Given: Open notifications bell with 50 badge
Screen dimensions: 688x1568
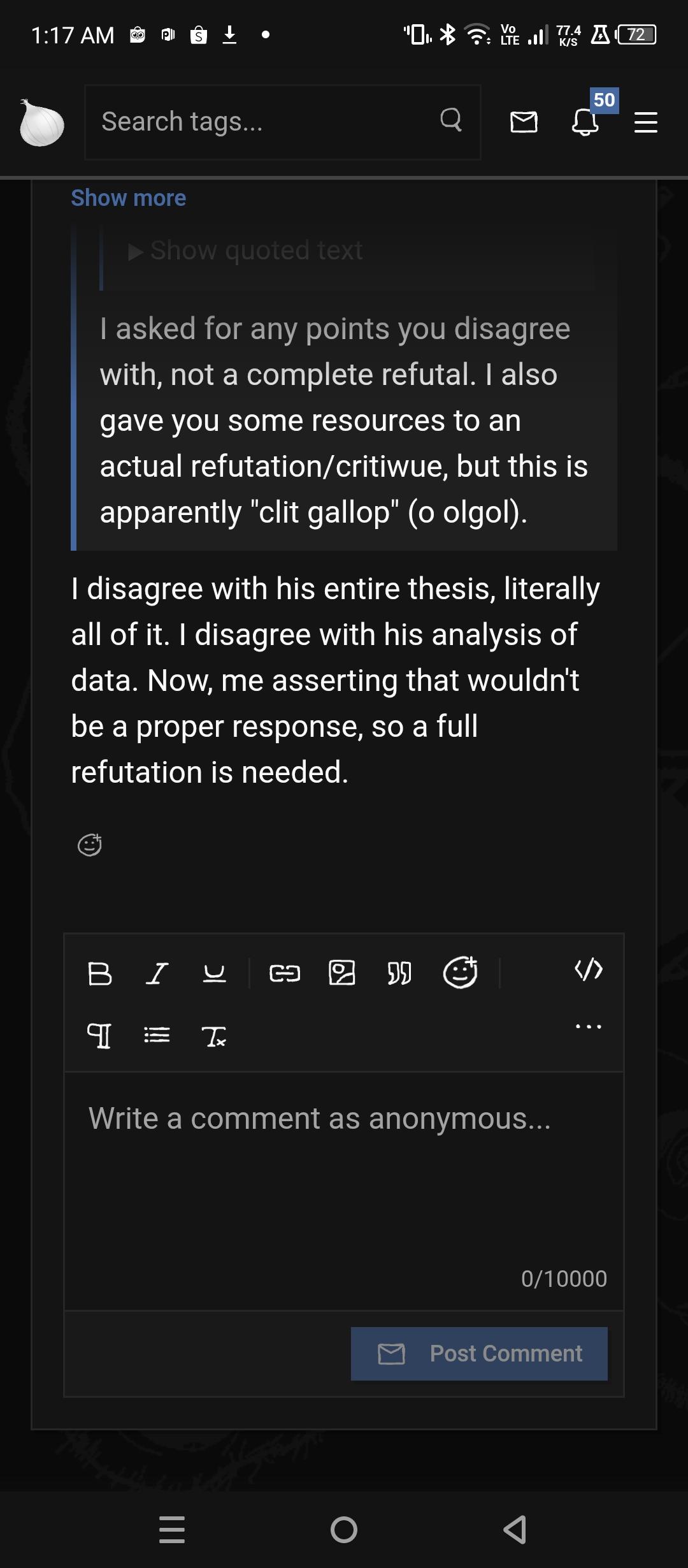Looking at the screenshot, I should click(x=585, y=121).
